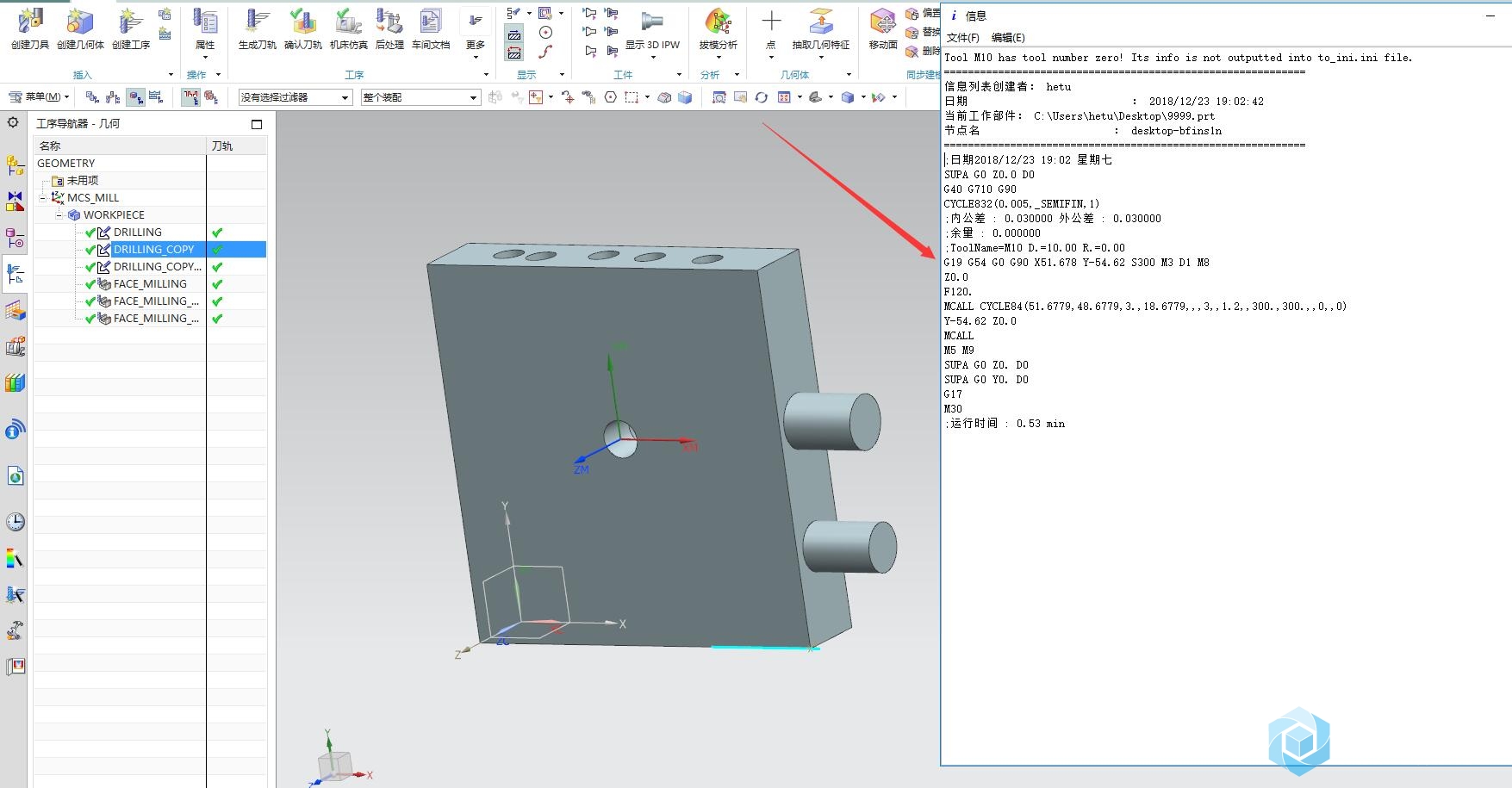This screenshot has height=788, width=1512.
Task: Click the 创建工序 (Create Operation) icon
Action: pos(131,28)
